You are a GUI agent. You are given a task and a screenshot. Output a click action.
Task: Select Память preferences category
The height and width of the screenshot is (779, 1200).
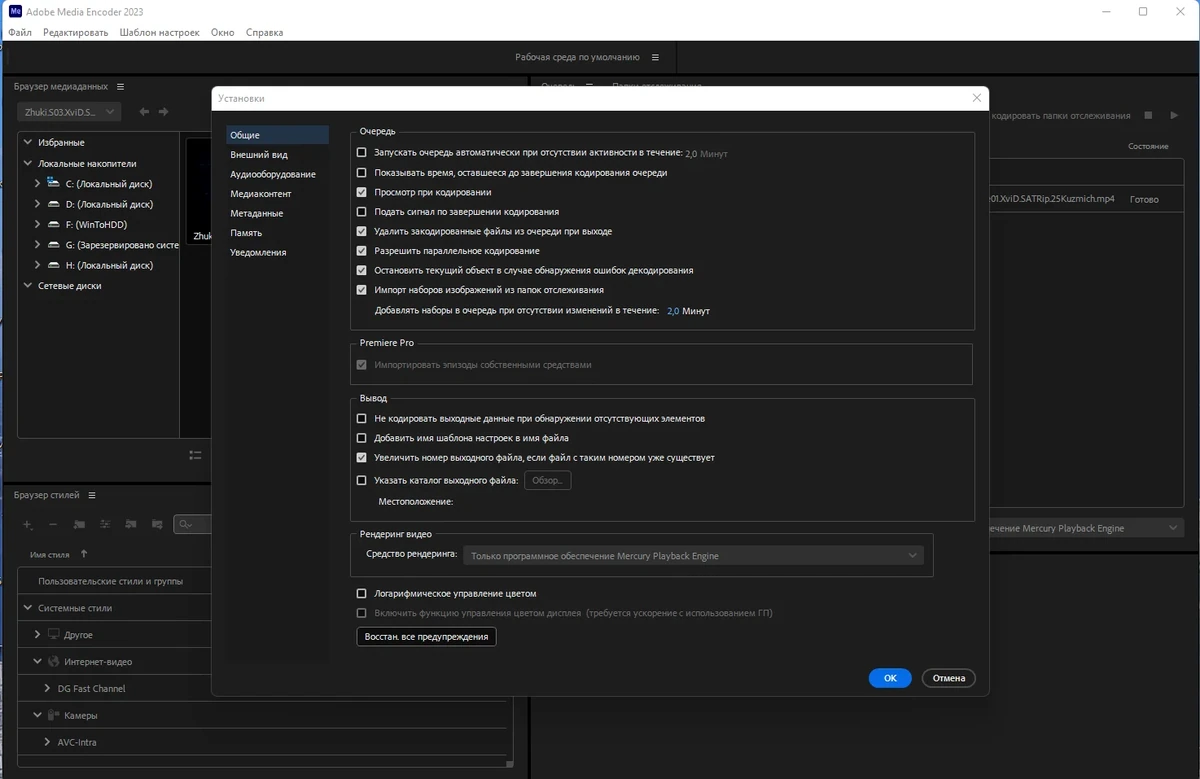(277, 233)
